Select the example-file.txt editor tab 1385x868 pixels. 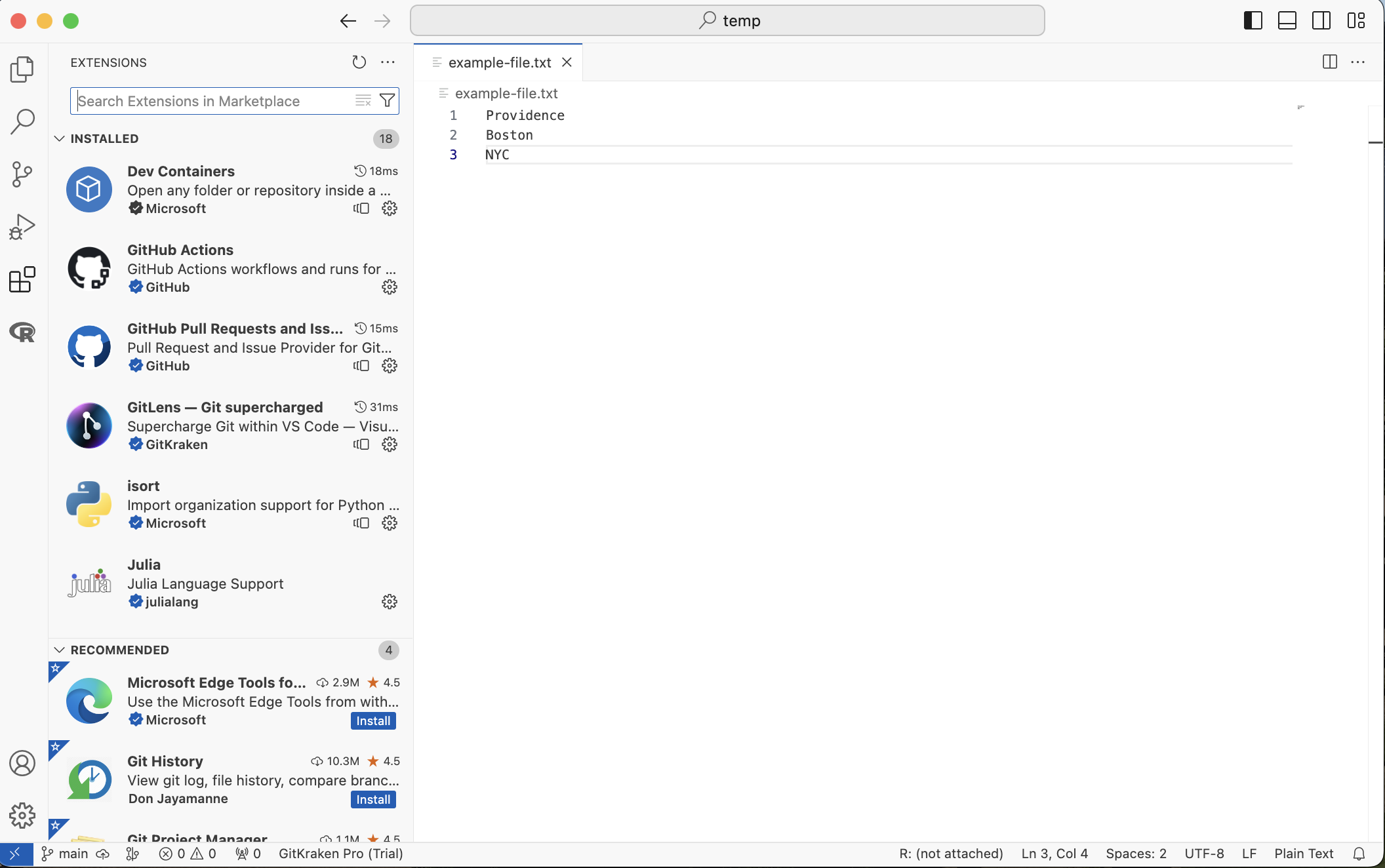pyautogui.click(x=499, y=62)
